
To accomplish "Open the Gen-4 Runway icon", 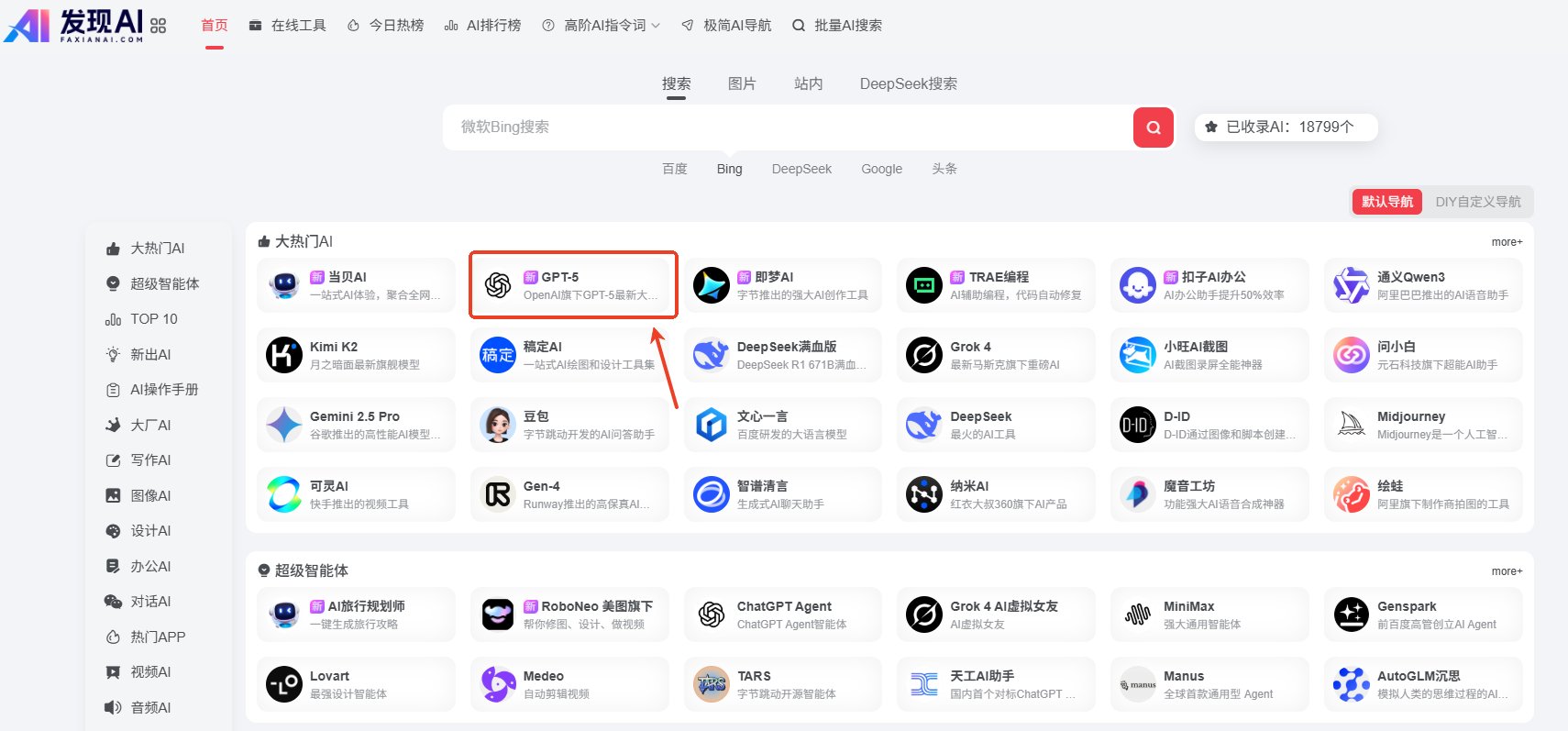I will pos(498,494).
